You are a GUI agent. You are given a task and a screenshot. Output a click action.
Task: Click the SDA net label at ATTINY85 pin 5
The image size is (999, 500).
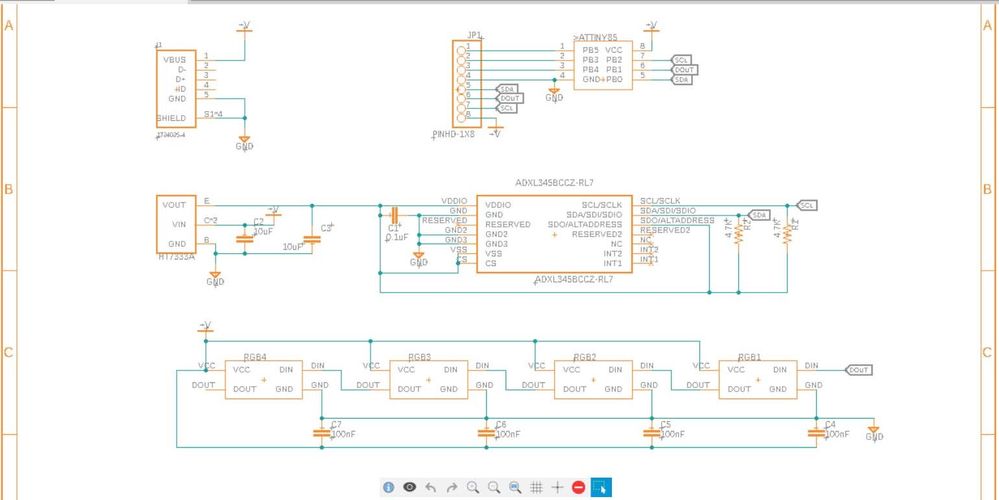click(680, 80)
